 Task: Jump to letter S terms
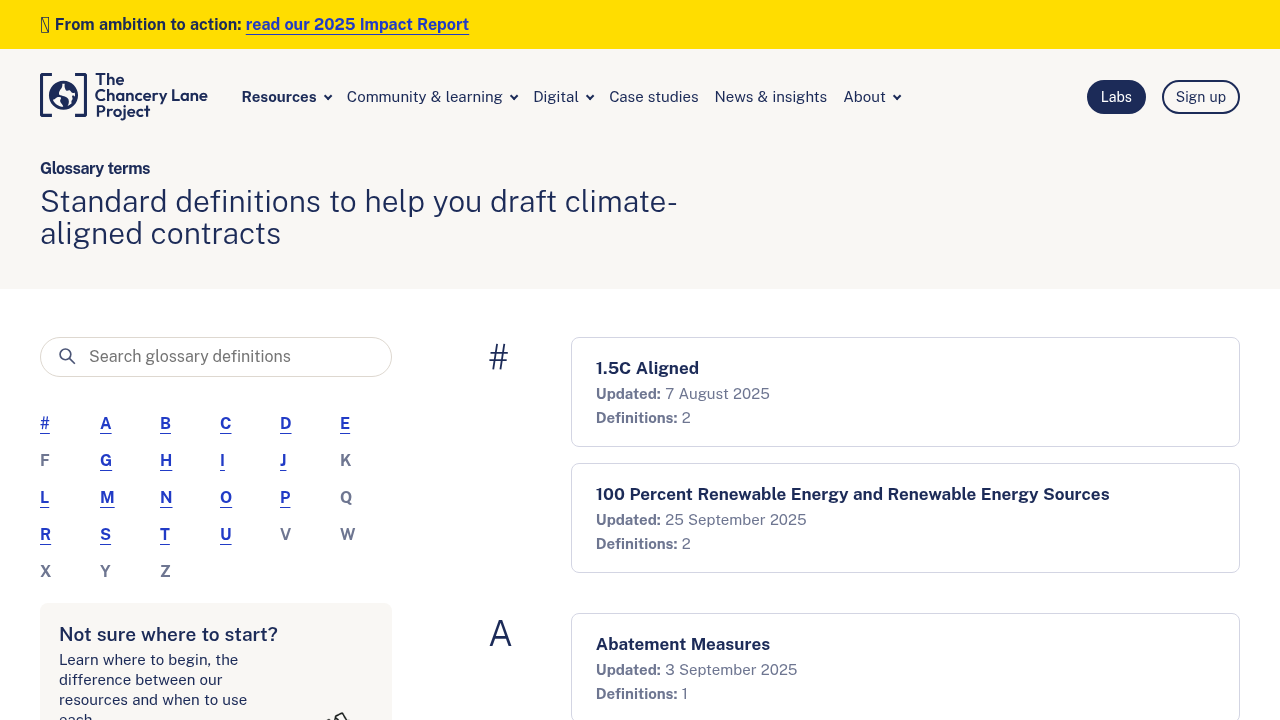(x=106, y=535)
